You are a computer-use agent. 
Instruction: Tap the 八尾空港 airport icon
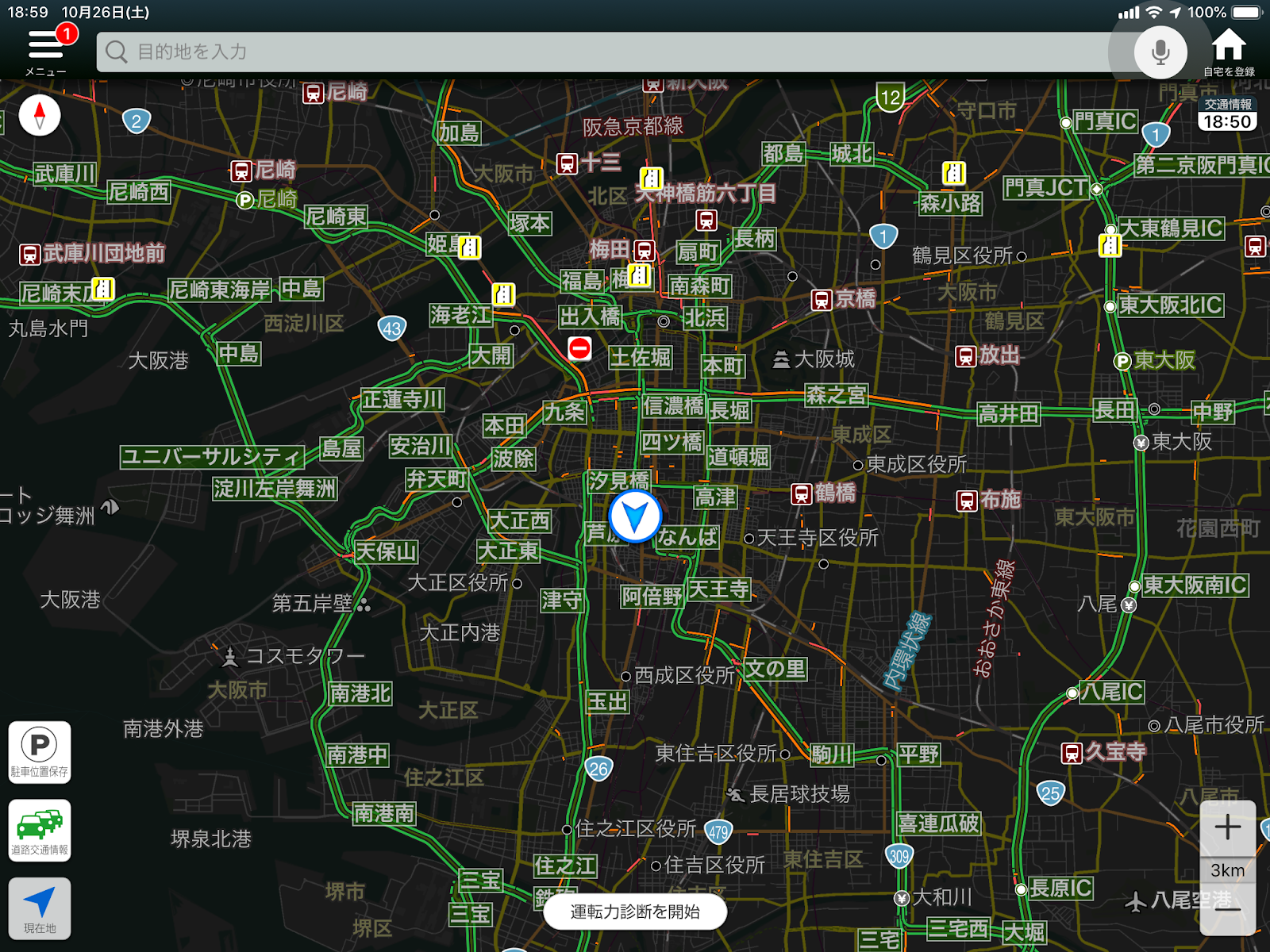[1136, 901]
